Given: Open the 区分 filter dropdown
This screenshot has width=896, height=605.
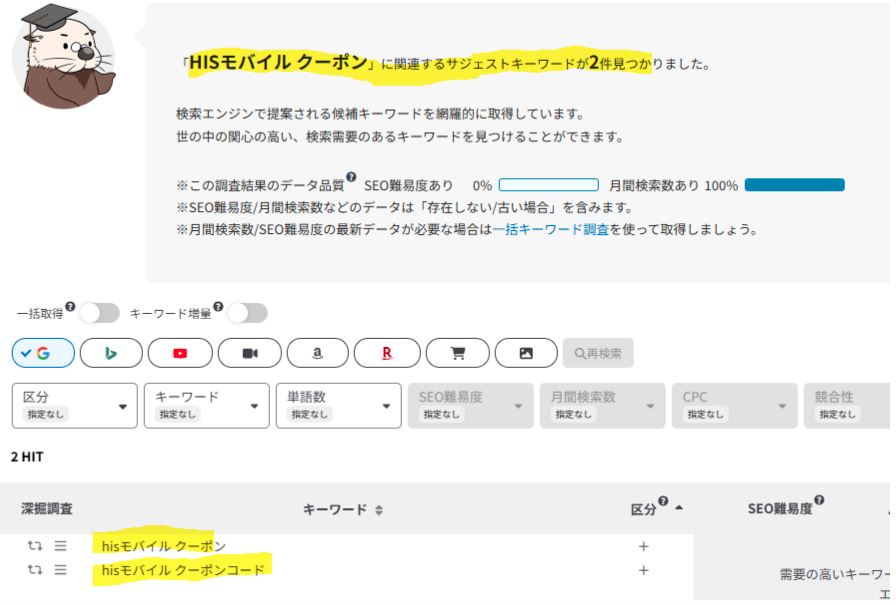Looking at the screenshot, I should [x=74, y=406].
